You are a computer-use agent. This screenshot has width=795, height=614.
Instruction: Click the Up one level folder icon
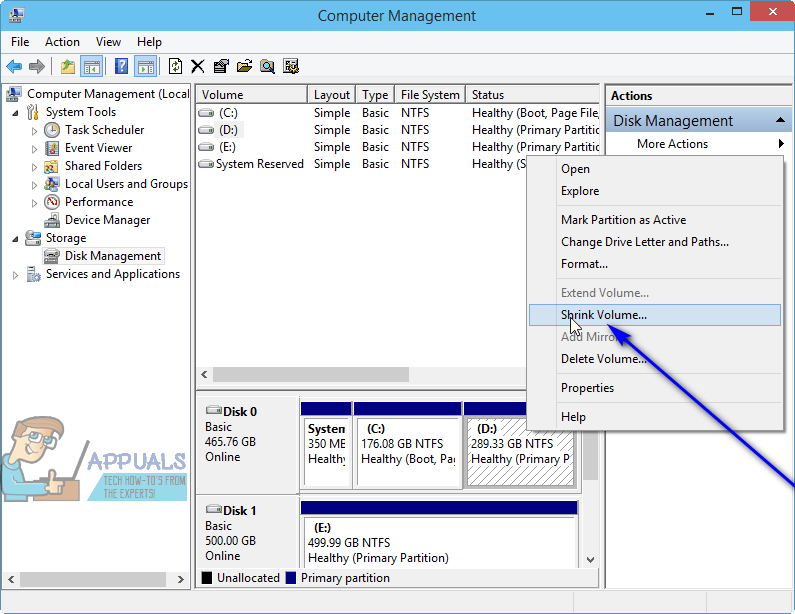click(67, 67)
